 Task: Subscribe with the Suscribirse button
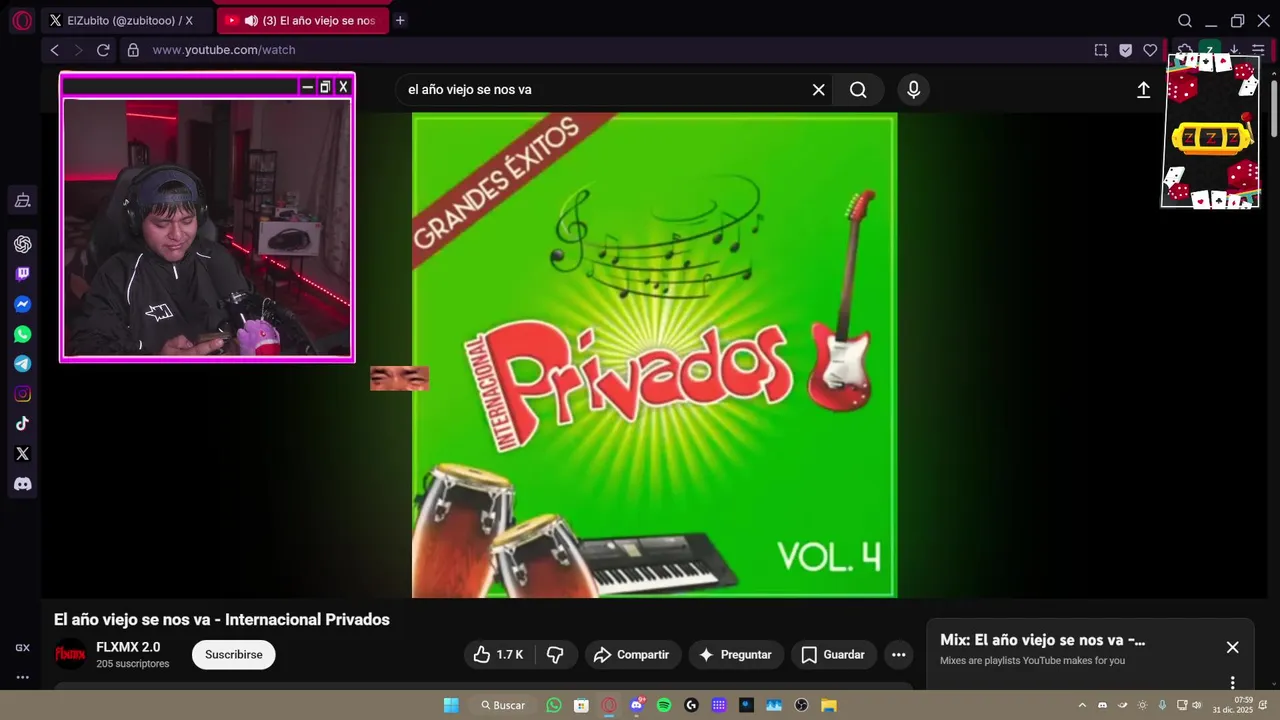(x=234, y=655)
